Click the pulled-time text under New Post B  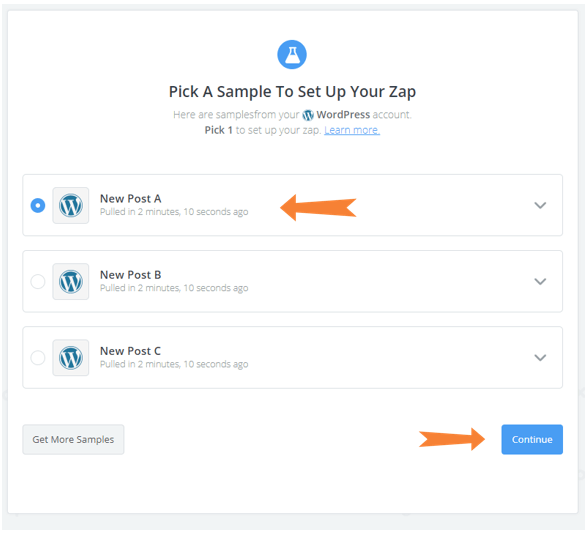point(174,288)
